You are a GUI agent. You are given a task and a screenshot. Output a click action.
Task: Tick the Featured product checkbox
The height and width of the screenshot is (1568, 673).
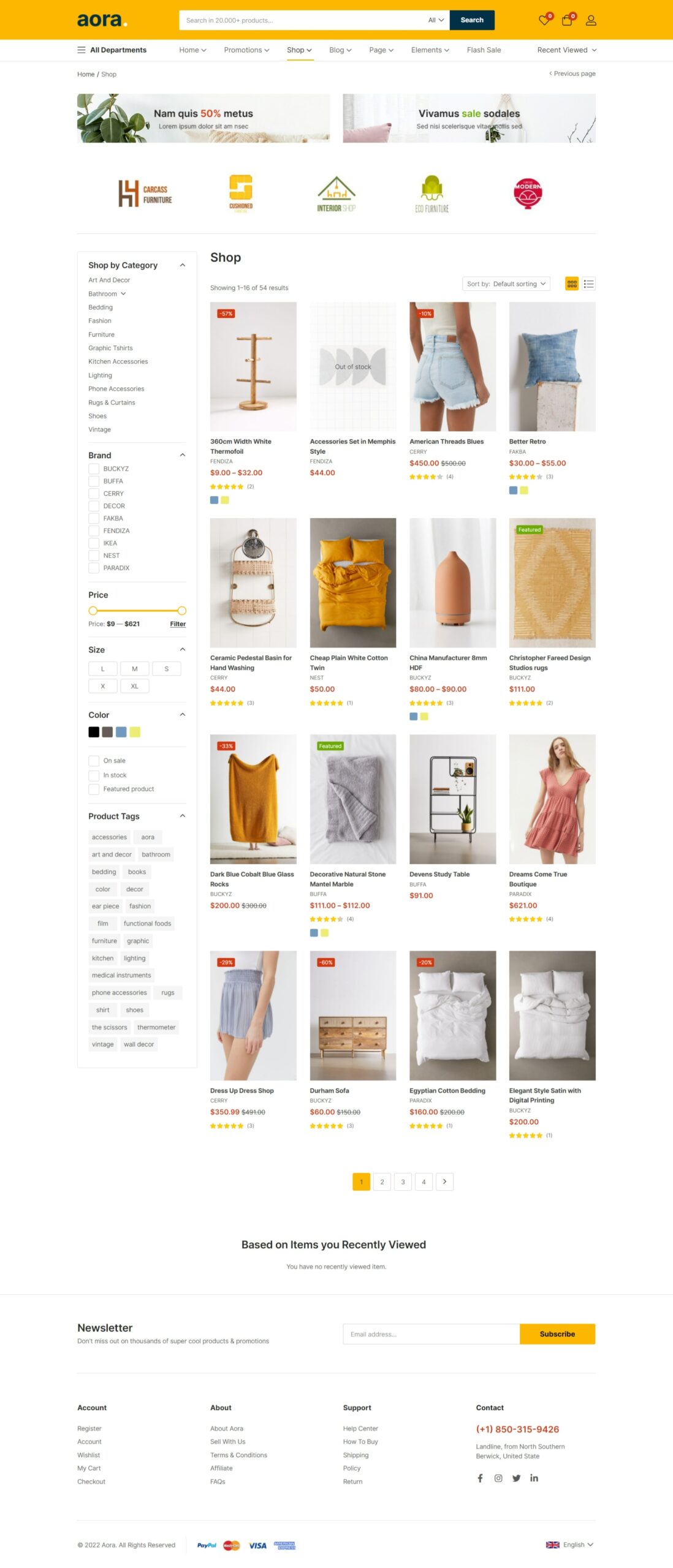click(94, 789)
